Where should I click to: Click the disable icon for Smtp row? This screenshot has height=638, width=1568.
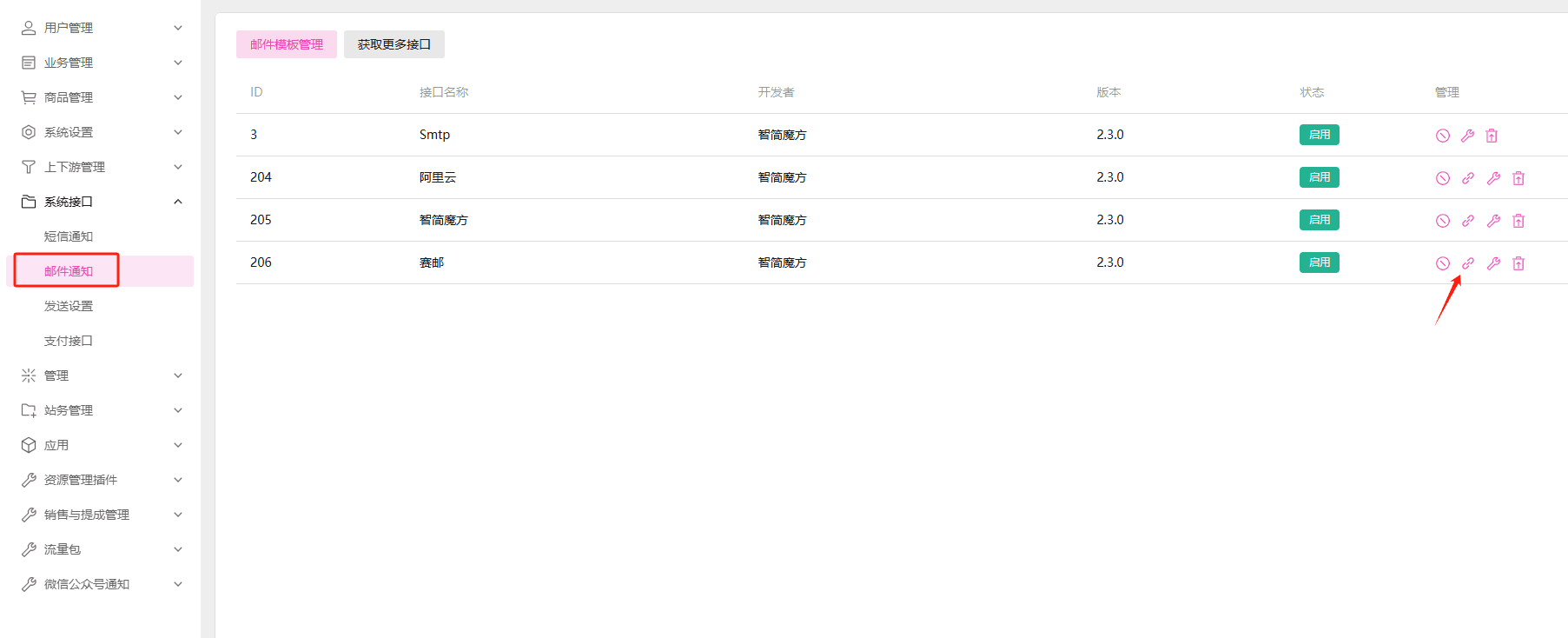pyautogui.click(x=1443, y=136)
